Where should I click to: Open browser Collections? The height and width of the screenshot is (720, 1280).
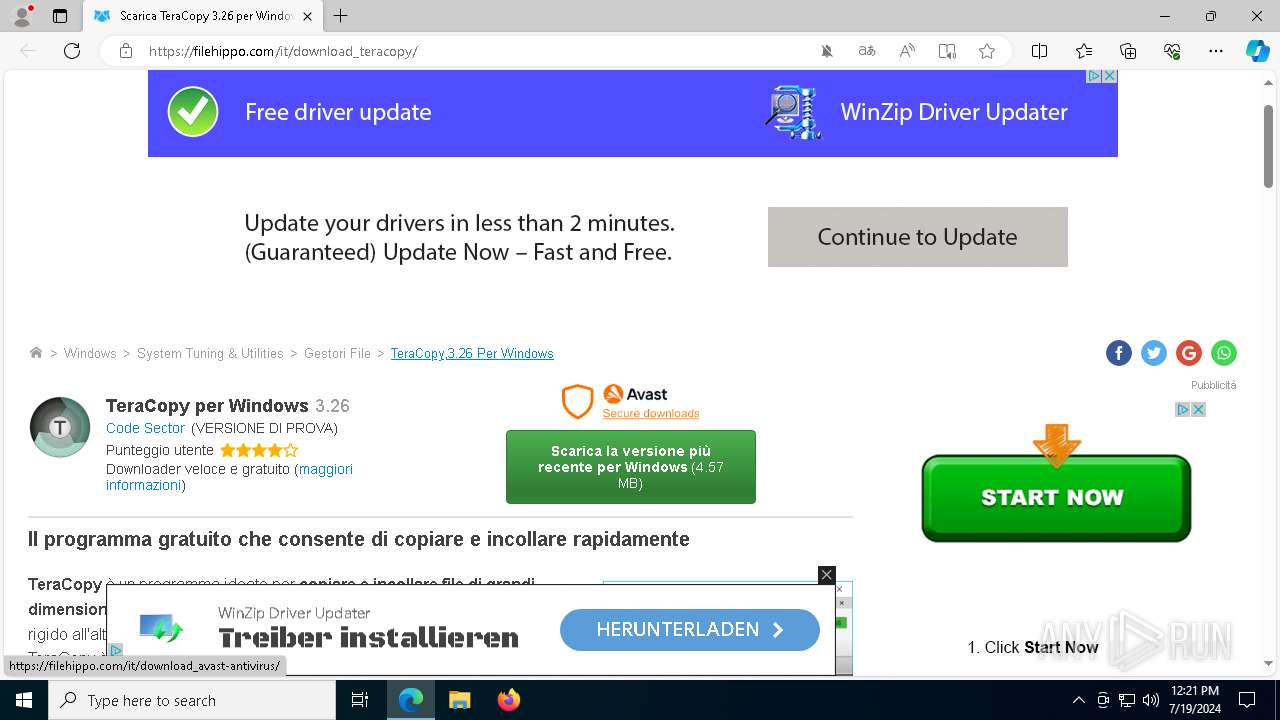[x=1128, y=51]
